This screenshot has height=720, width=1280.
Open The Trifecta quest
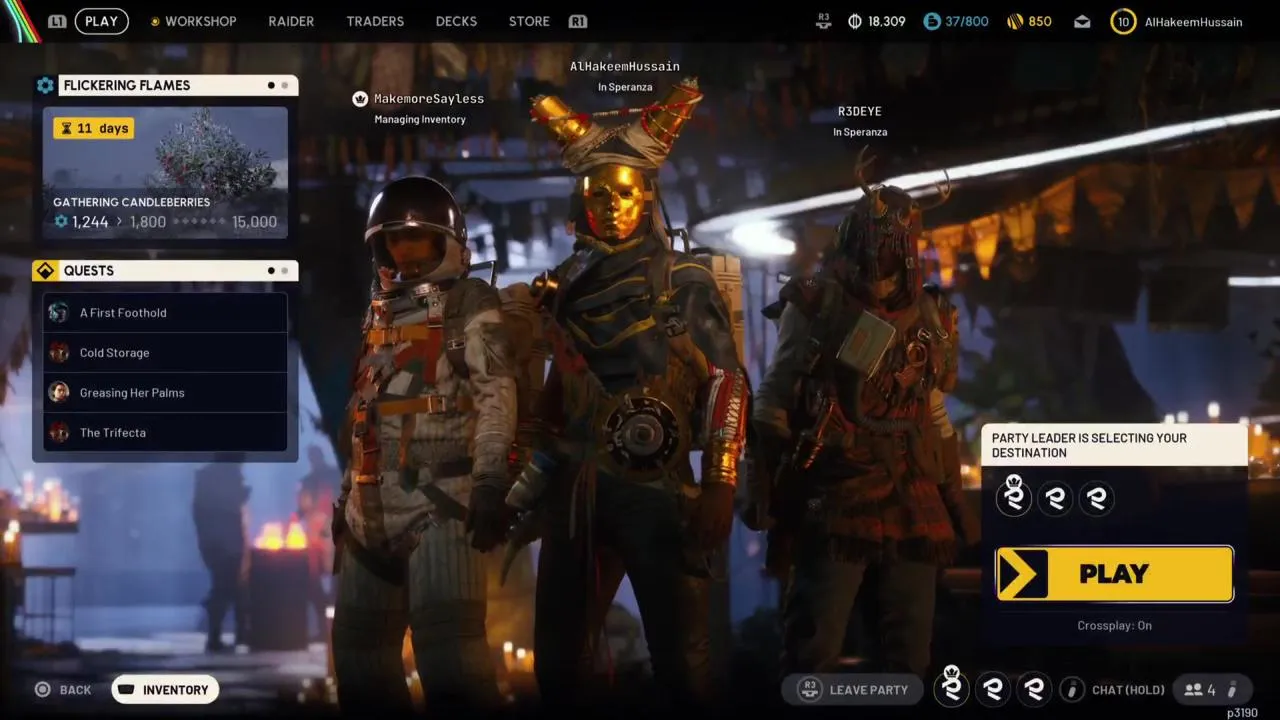(165, 432)
